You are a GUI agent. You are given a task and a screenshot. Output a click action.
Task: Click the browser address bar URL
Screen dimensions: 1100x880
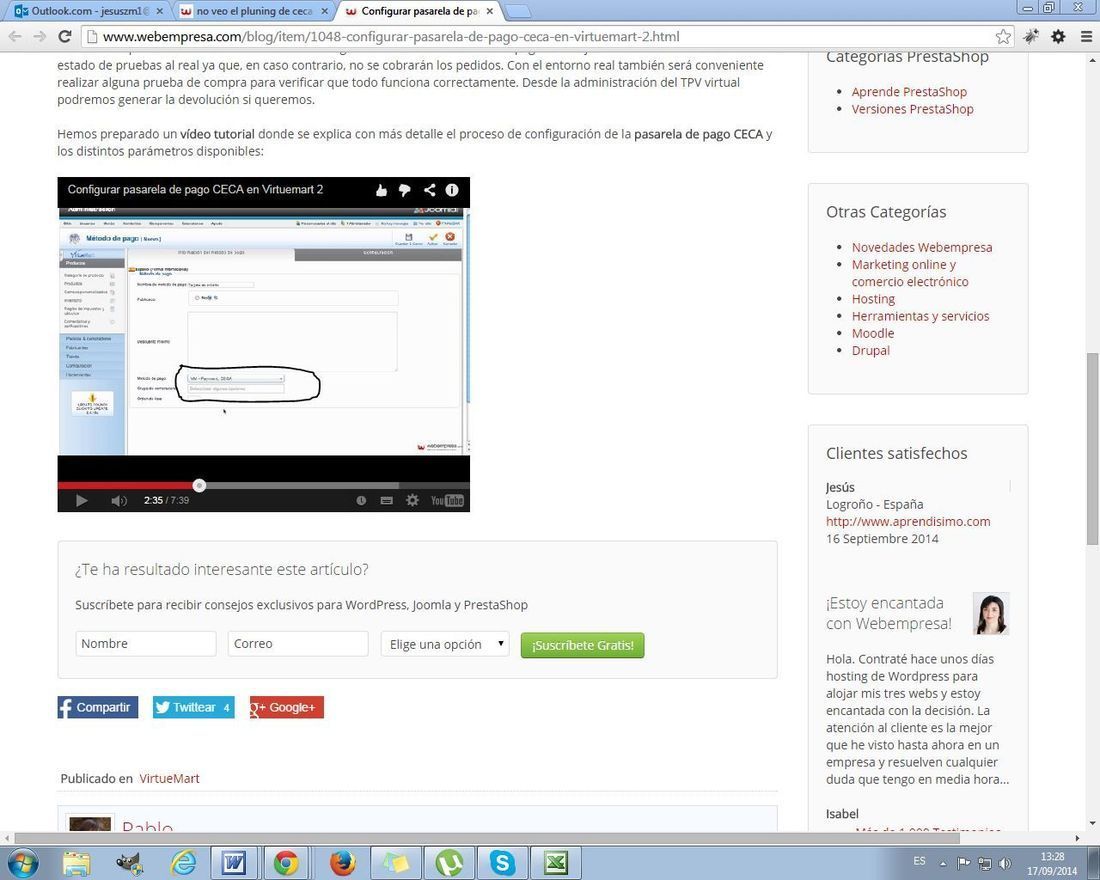[391, 36]
